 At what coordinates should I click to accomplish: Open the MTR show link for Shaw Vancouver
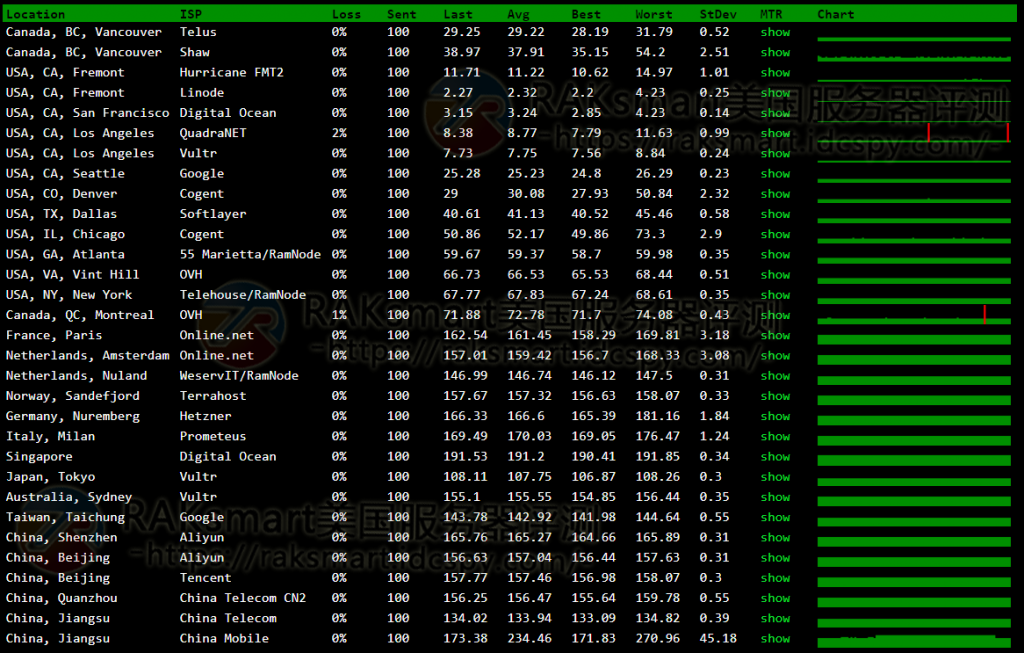775,52
